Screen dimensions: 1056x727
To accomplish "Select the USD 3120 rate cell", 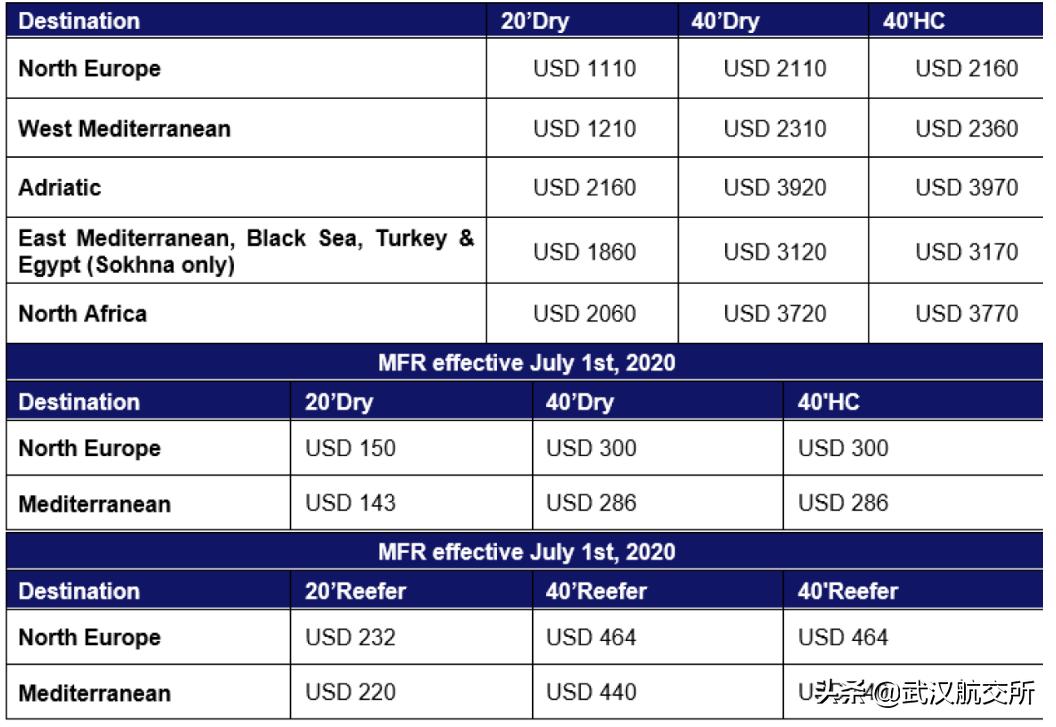I will 775,252.
